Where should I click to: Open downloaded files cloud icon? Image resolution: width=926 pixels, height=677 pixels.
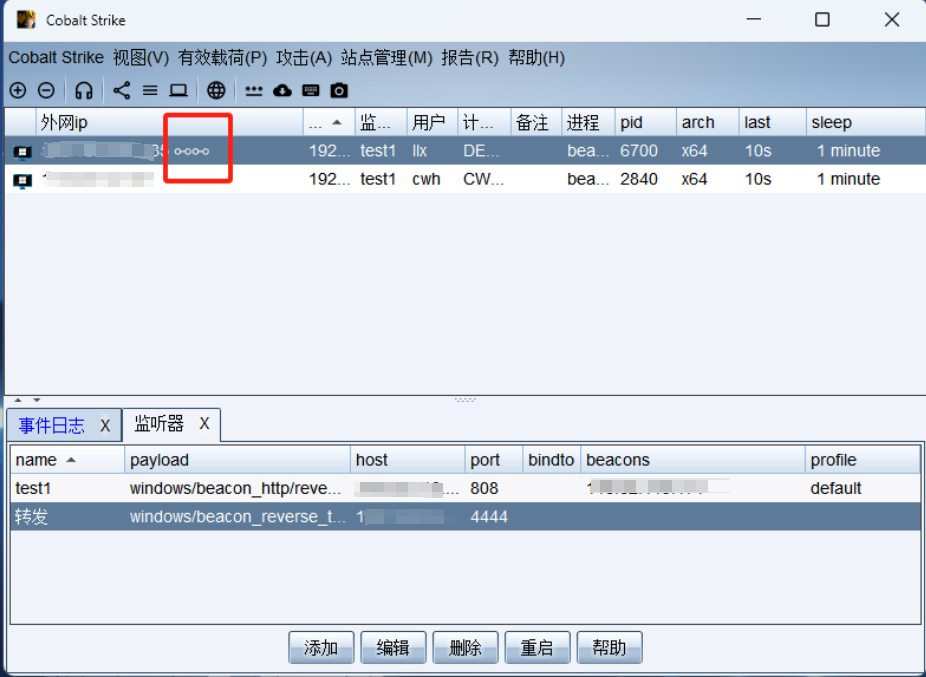click(282, 90)
